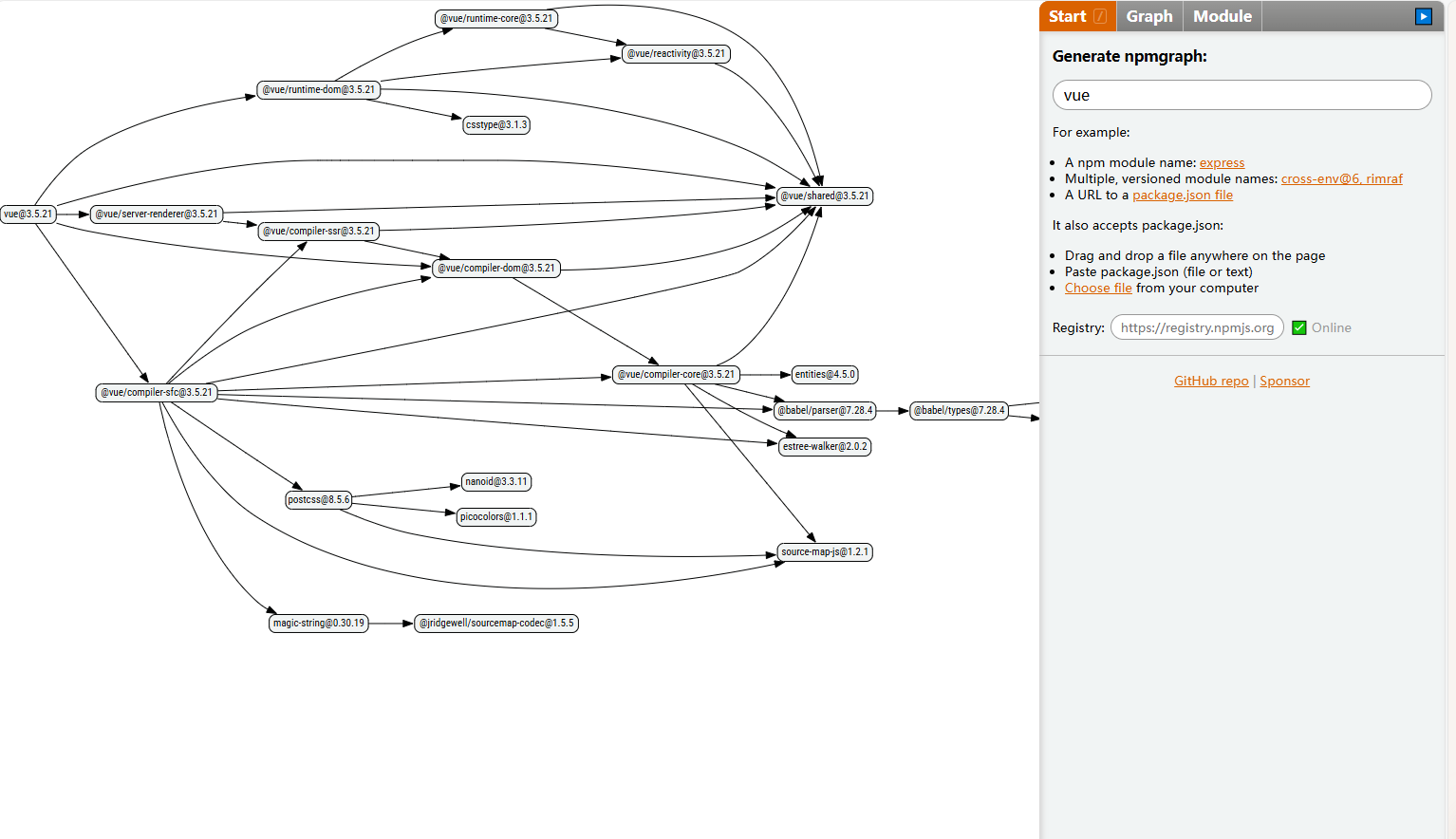Click the registry URL input field

click(1196, 327)
